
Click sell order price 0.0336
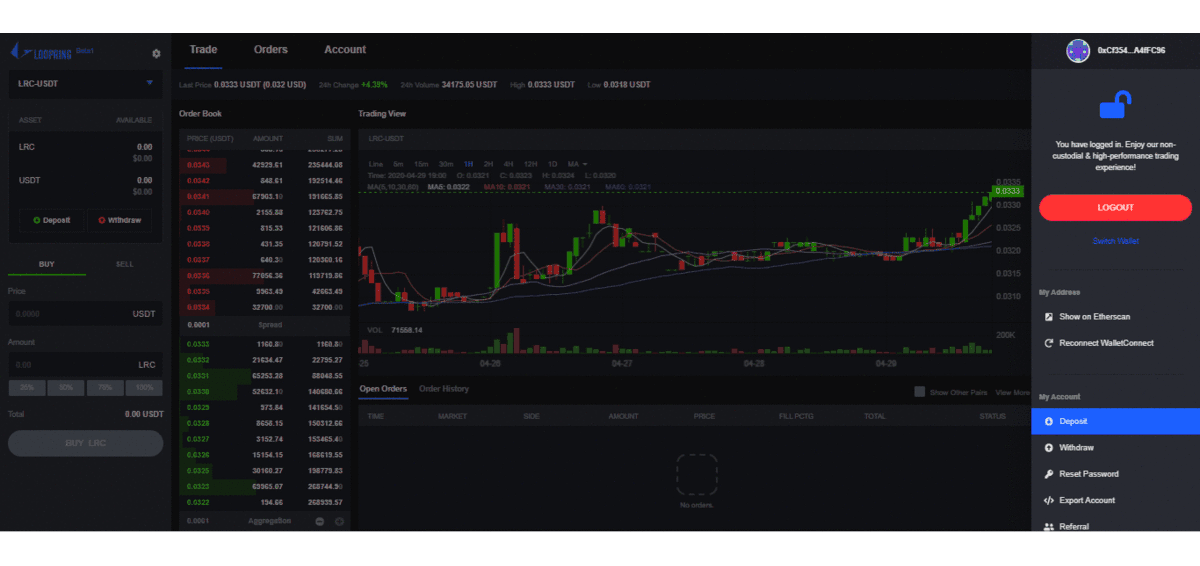tap(199, 275)
